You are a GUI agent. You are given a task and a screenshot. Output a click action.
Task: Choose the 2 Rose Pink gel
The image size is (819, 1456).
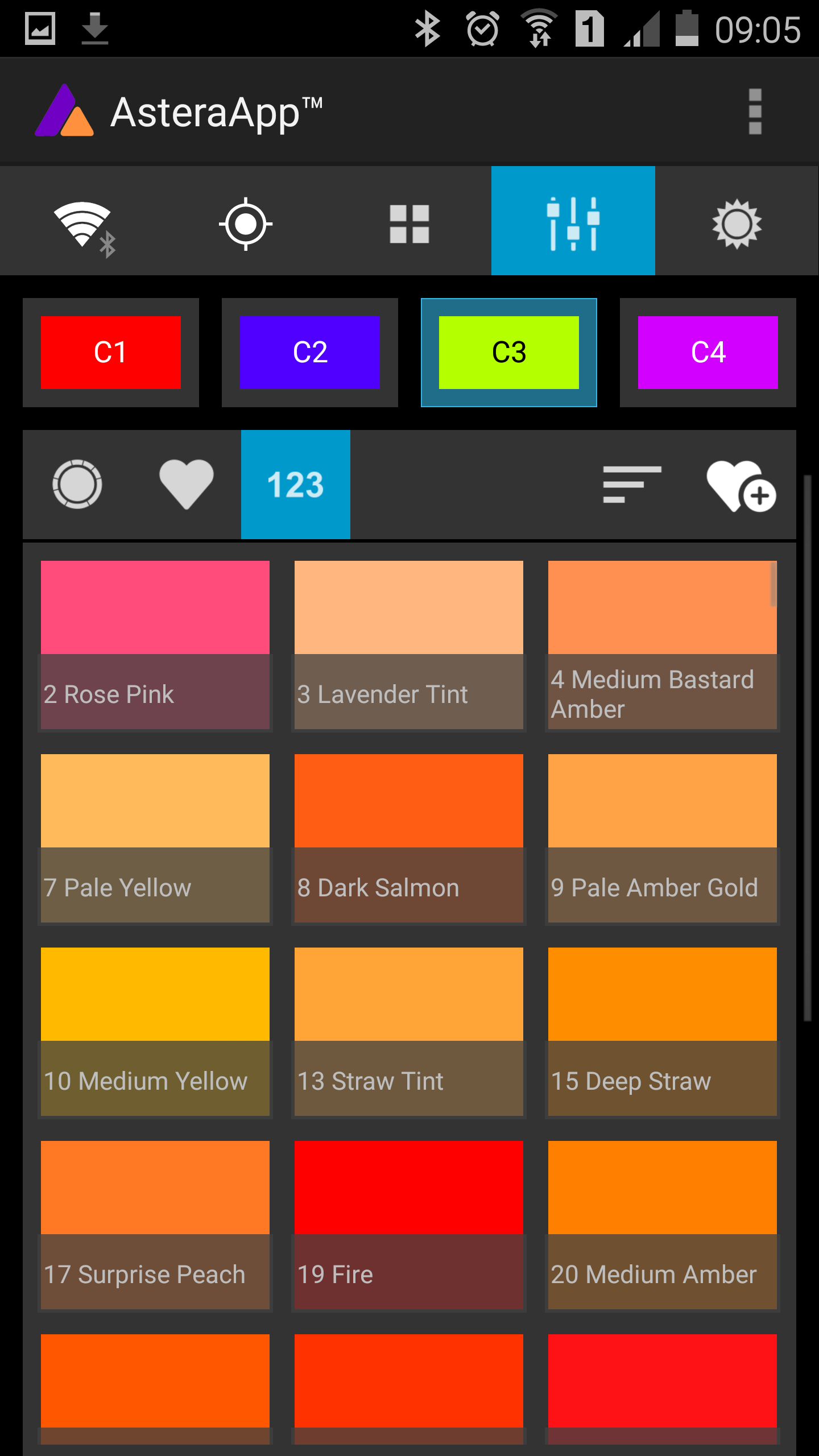pyautogui.click(x=155, y=645)
